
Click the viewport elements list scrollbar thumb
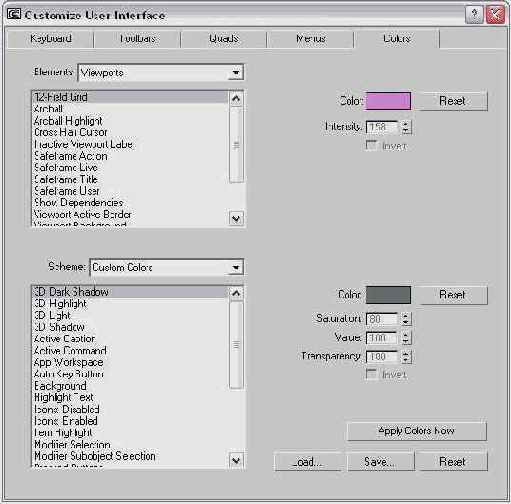(x=236, y=145)
